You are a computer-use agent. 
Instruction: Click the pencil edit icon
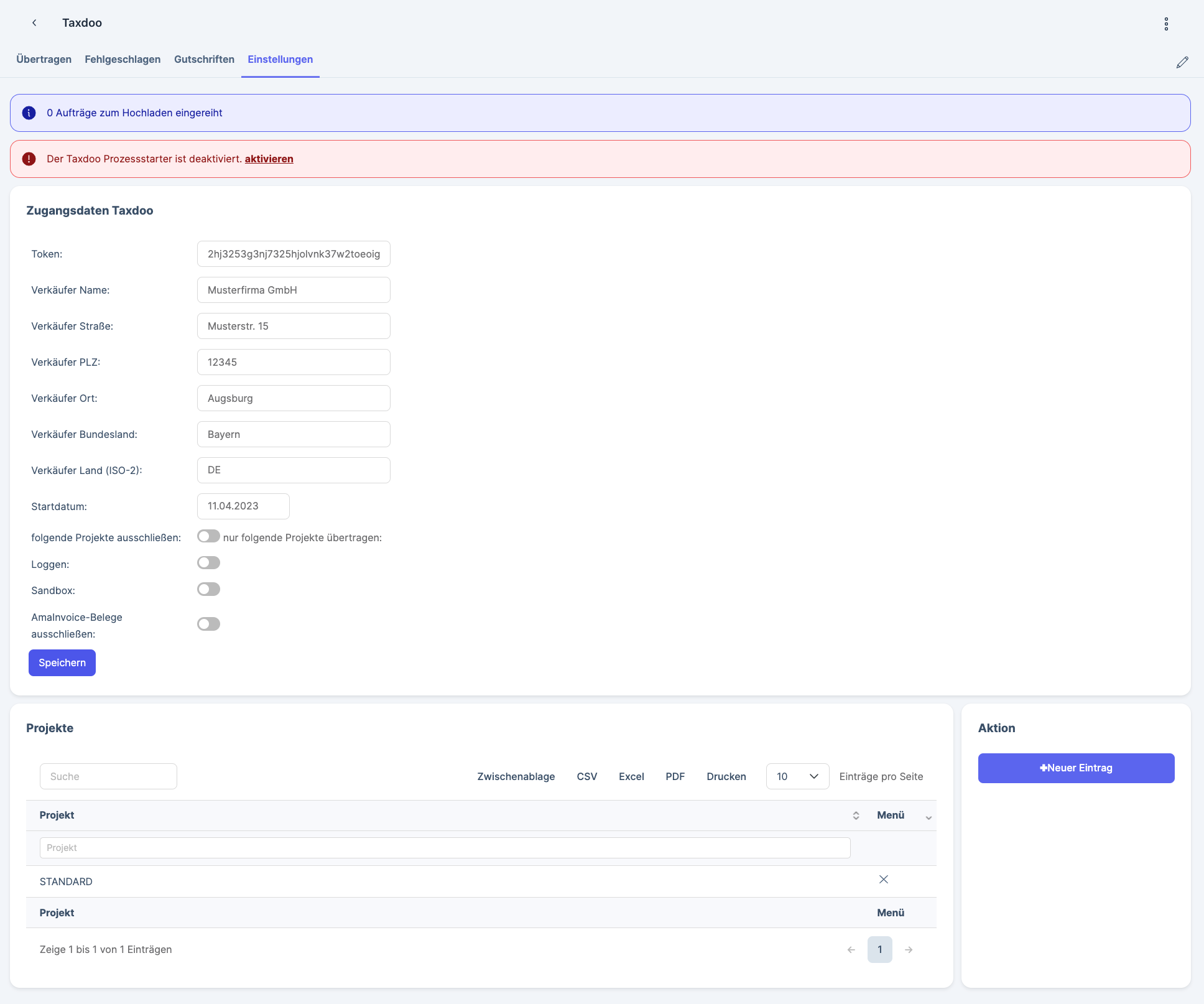[x=1182, y=62]
